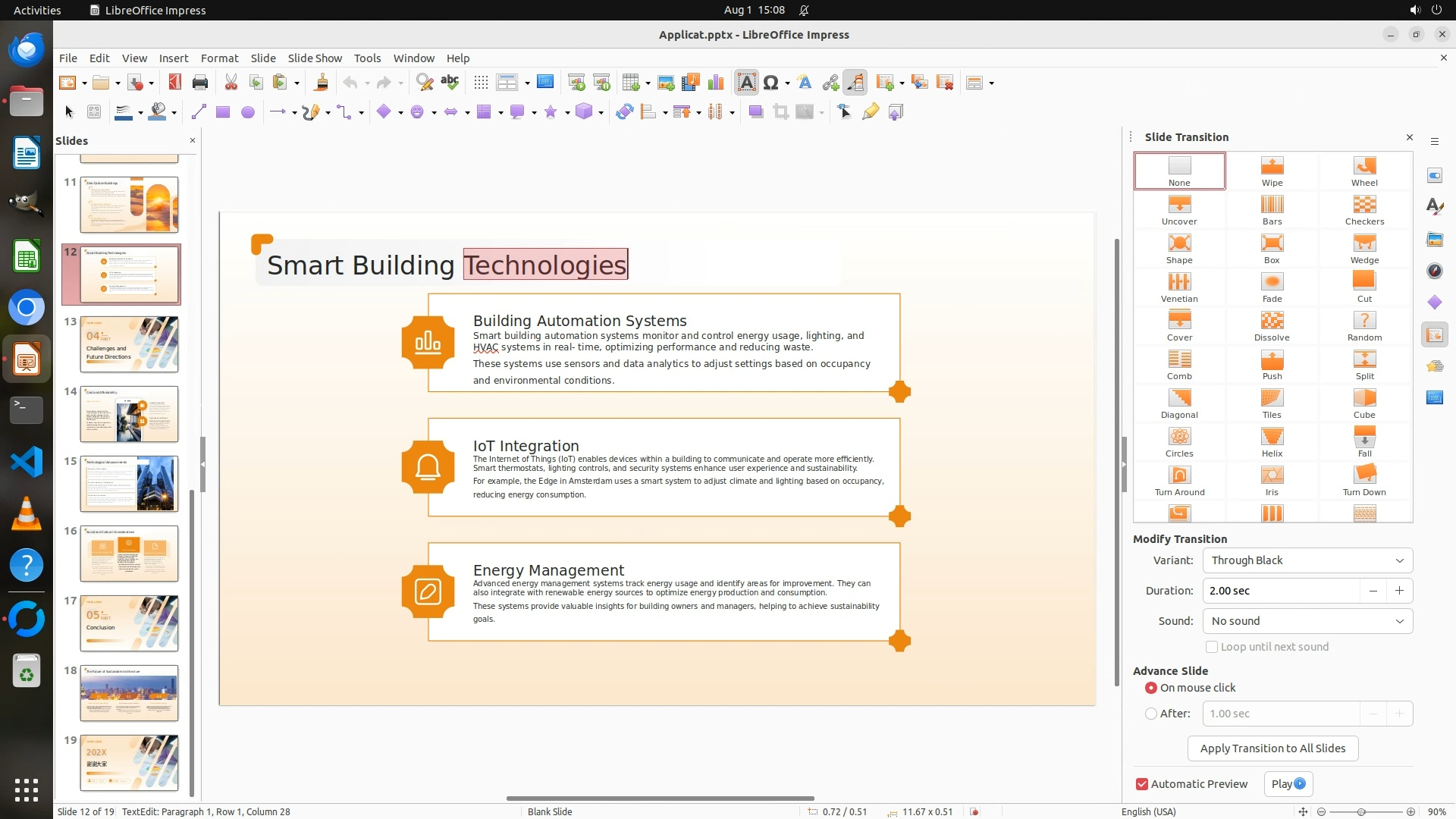Click Apply Transition to All Slides
Viewport: 1456px width, 819px height.
click(1272, 748)
